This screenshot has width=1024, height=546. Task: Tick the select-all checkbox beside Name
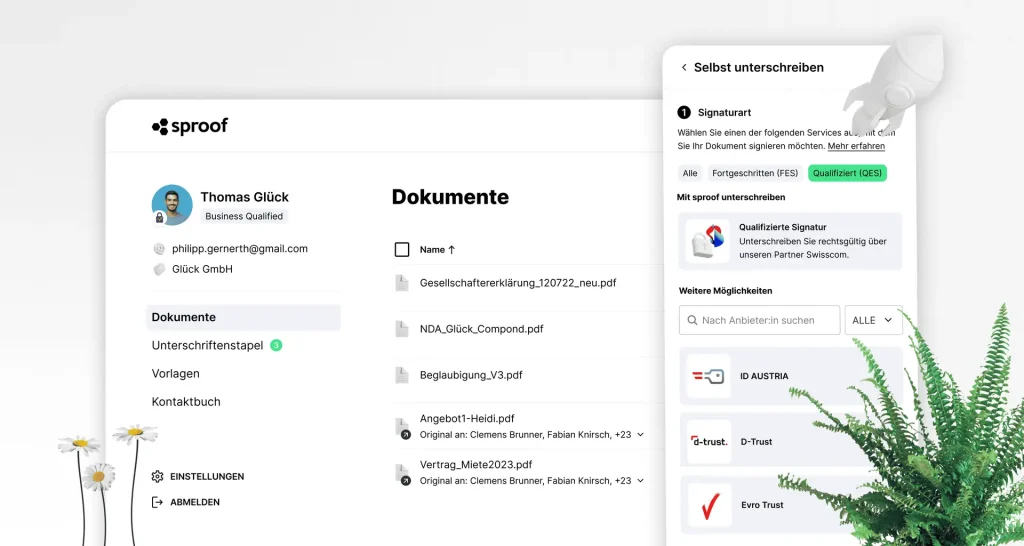tap(402, 249)
